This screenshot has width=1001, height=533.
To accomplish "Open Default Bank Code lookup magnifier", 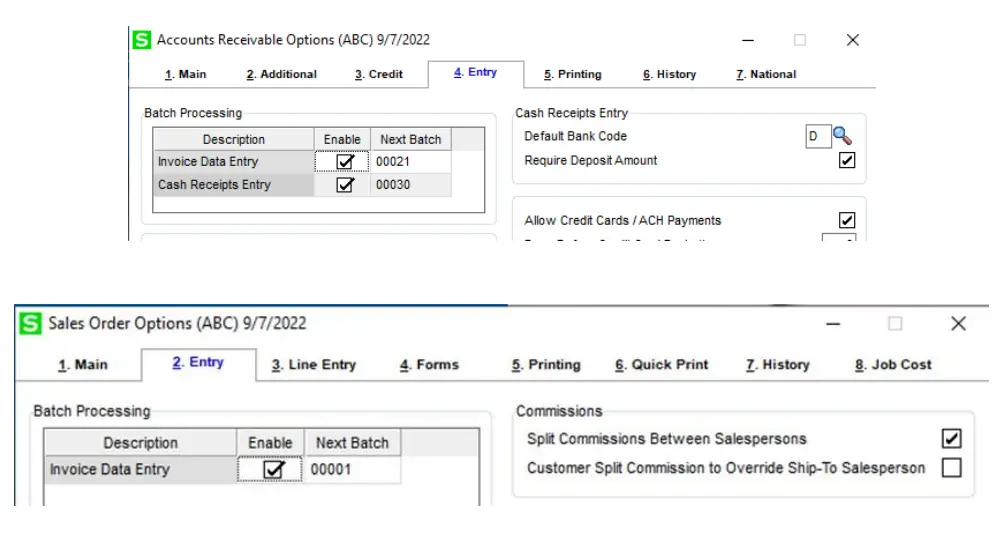I will [842, 136].
